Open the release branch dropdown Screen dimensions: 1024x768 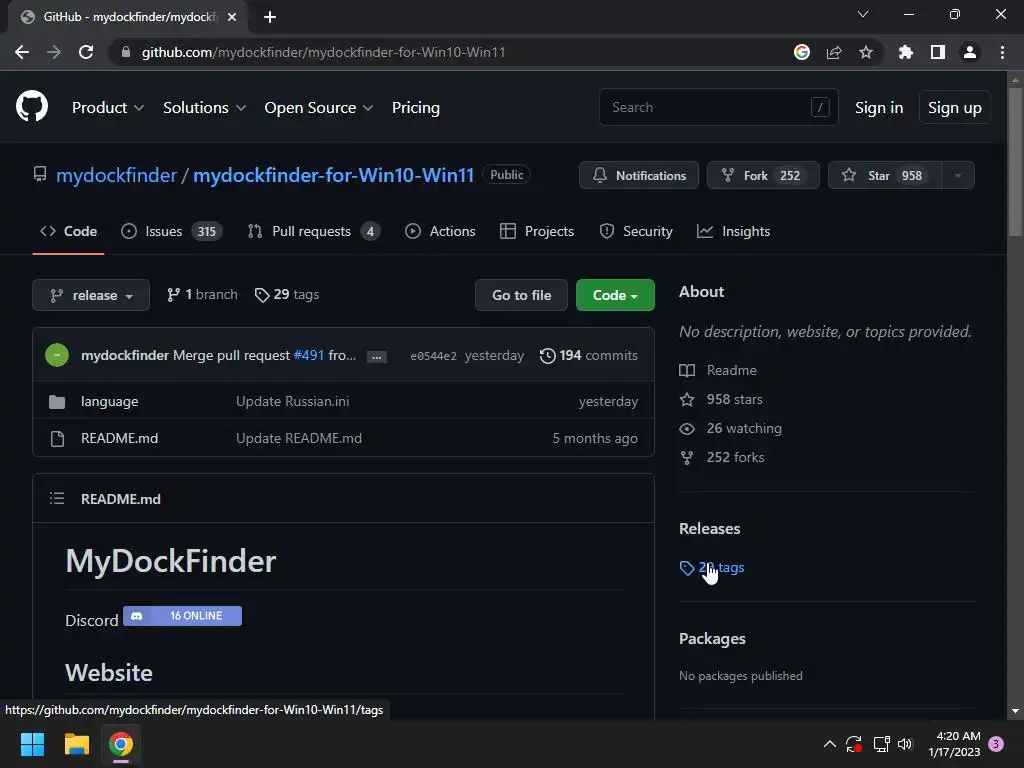(x=91, y=295)
